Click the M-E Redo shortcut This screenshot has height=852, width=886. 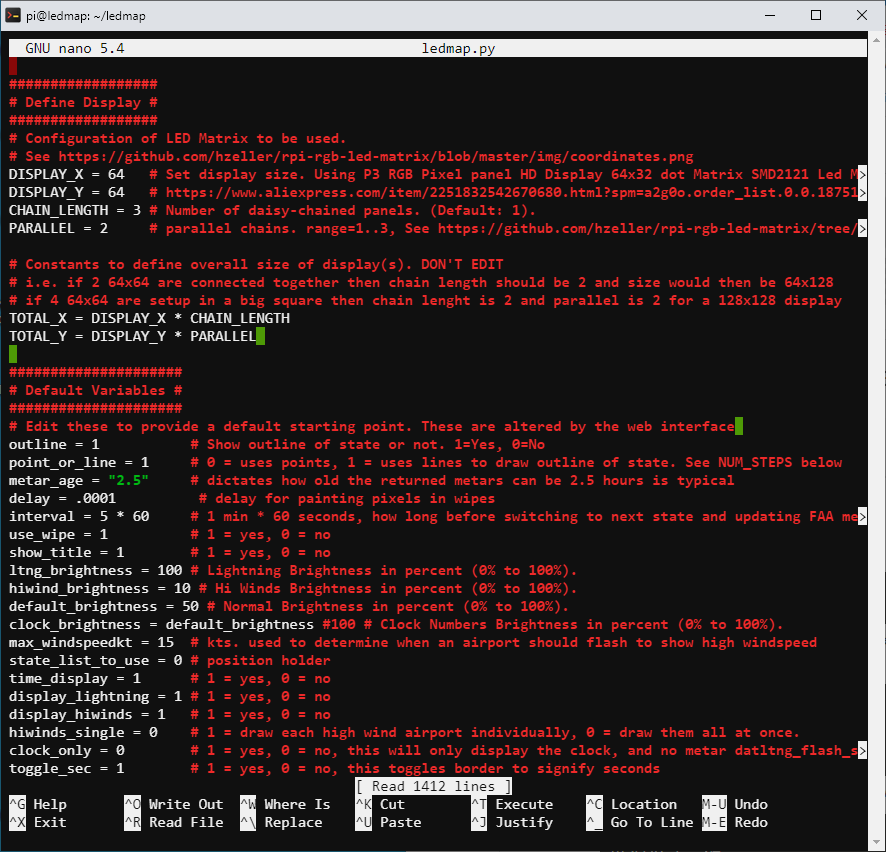[x=735, y=822]
